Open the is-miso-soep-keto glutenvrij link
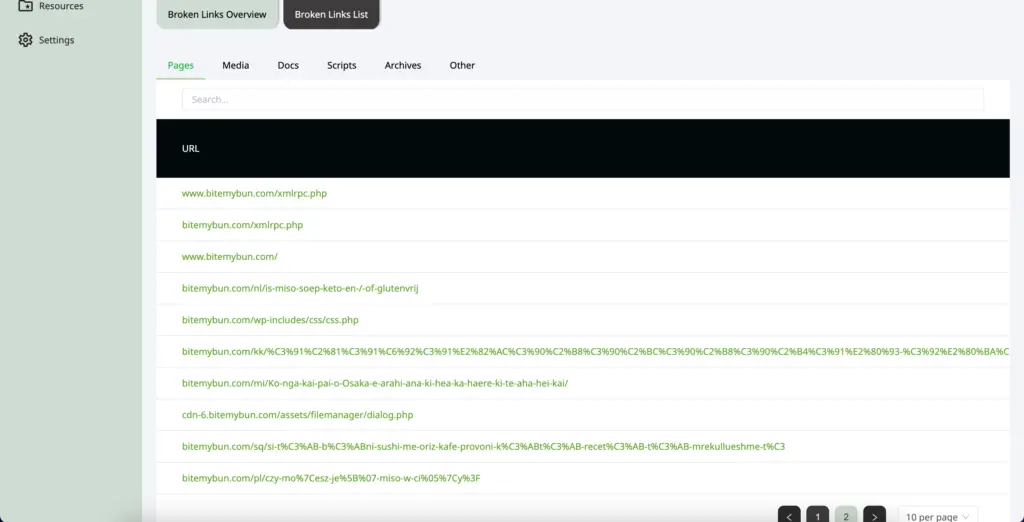 click(x=300, y=288)
